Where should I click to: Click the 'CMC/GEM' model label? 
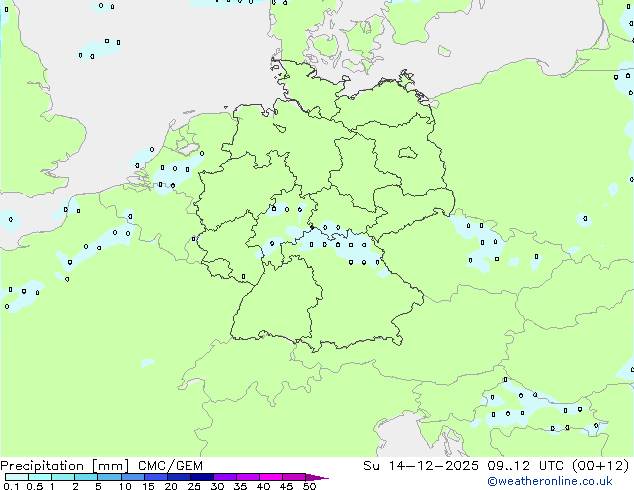170,466
